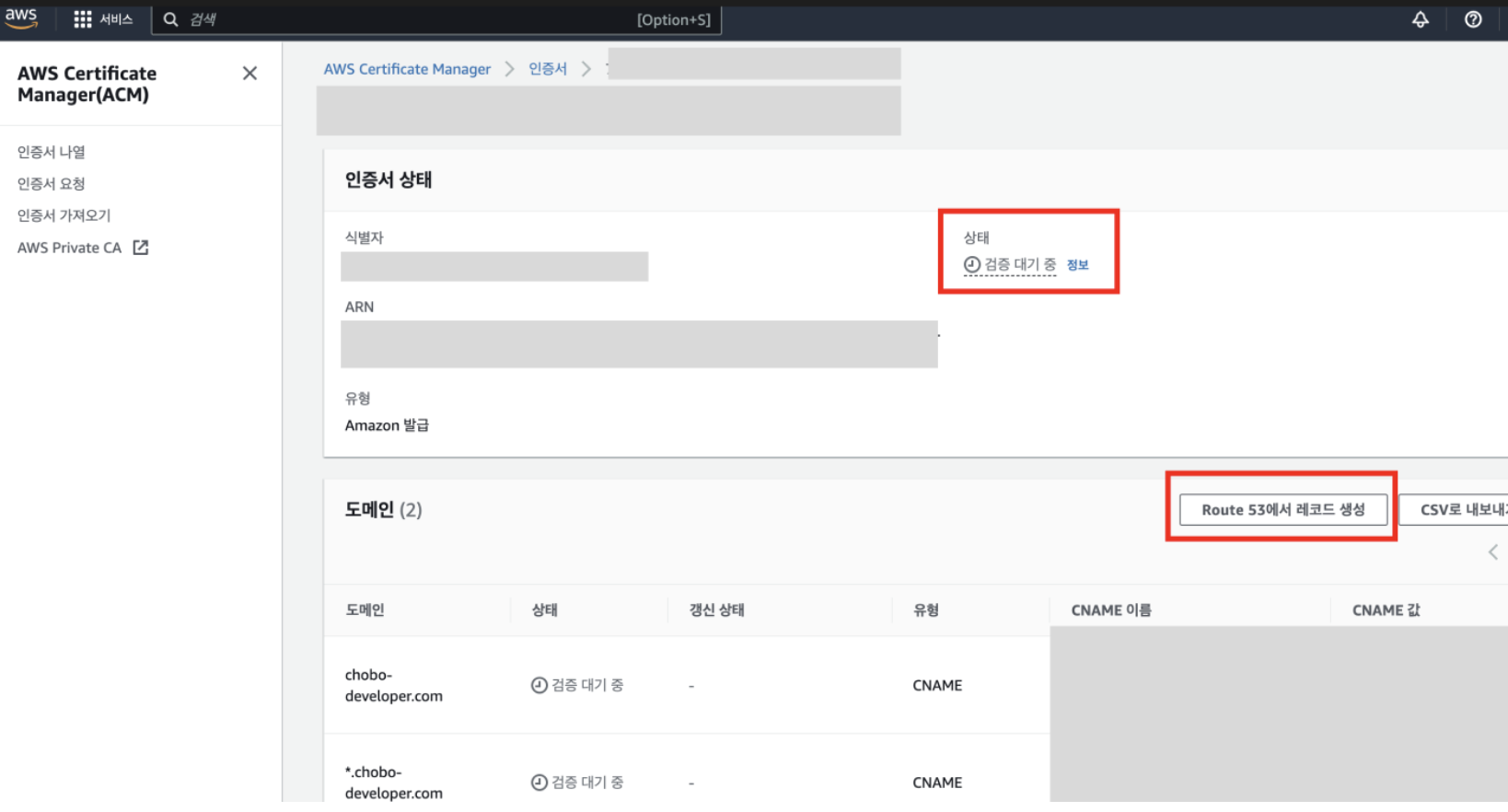Screen dimensions: 1508x812
Task: Click the CNAME 값 column header
Action: pyautogui.click(x=1386, y=610)
